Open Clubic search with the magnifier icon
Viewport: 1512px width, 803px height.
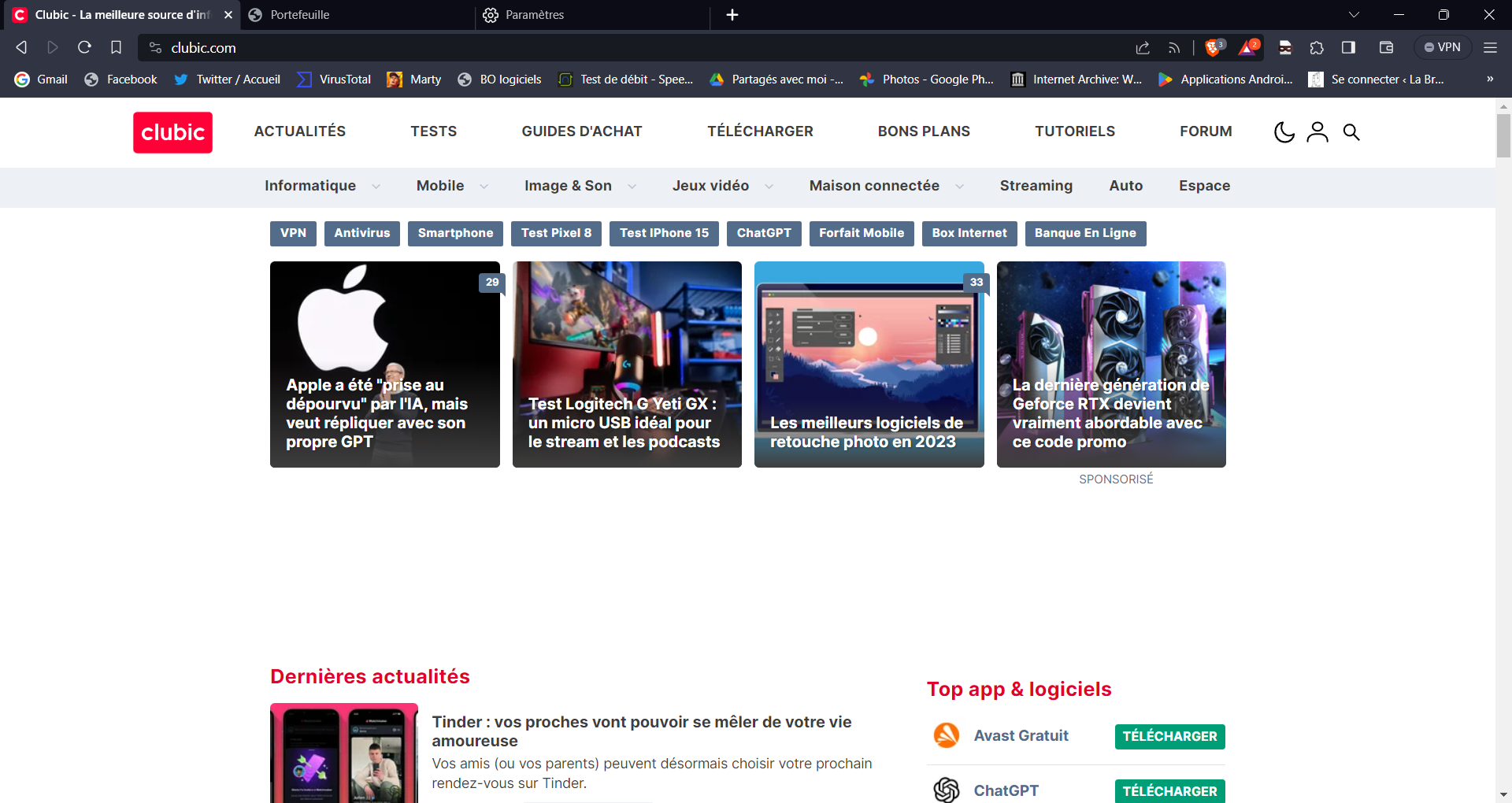click(x=1351, y=131)
